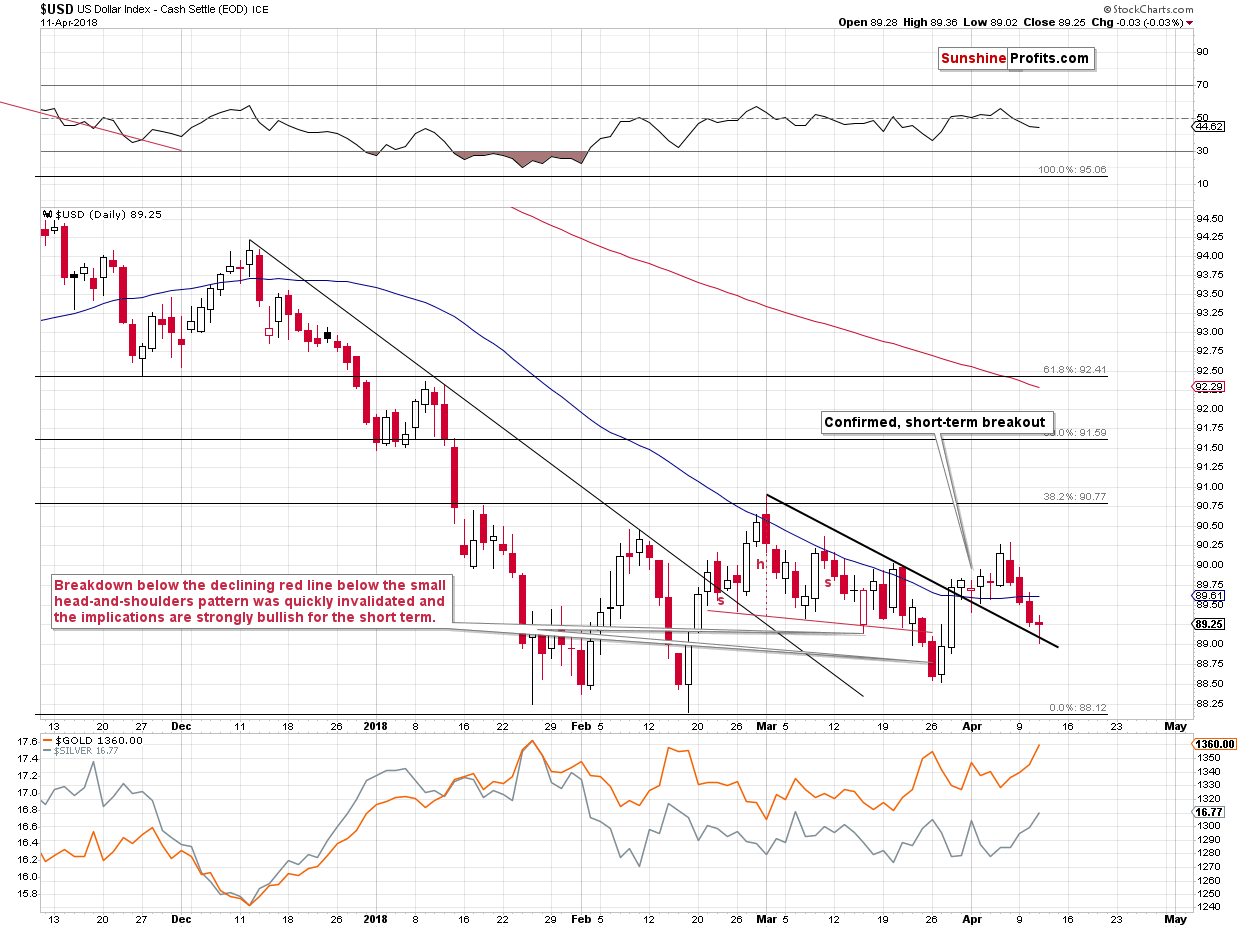Image resolution: width=1240 pixels, height=928 pixels.
Task: Click the blue moving-average tag '89.61'
Action: tap(1209, 596)
